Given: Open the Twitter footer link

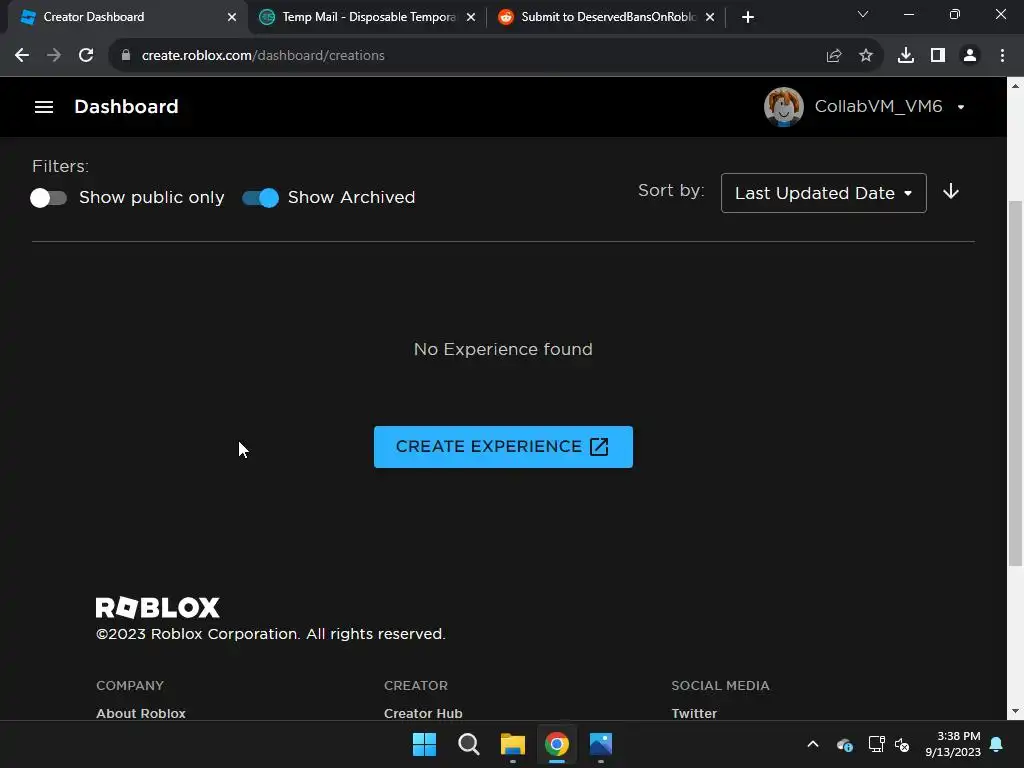Looking at the screenshot, I should click(694, 713).
